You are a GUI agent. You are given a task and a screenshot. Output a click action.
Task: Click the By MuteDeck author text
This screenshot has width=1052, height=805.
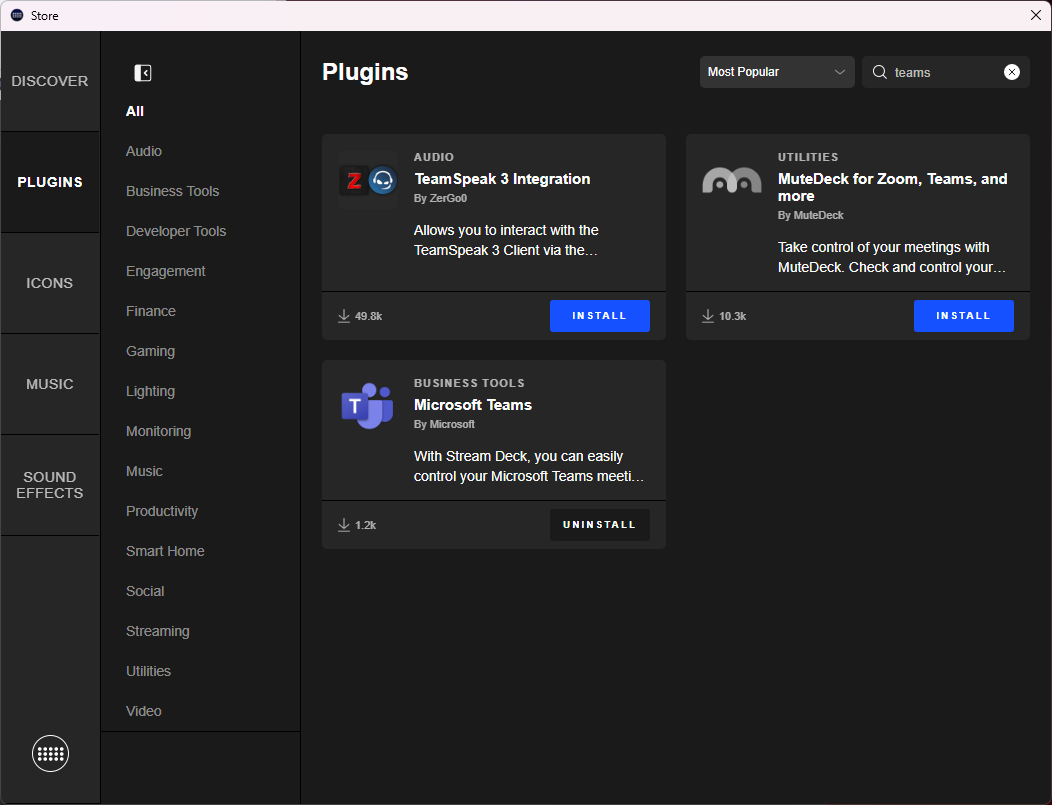810,215
